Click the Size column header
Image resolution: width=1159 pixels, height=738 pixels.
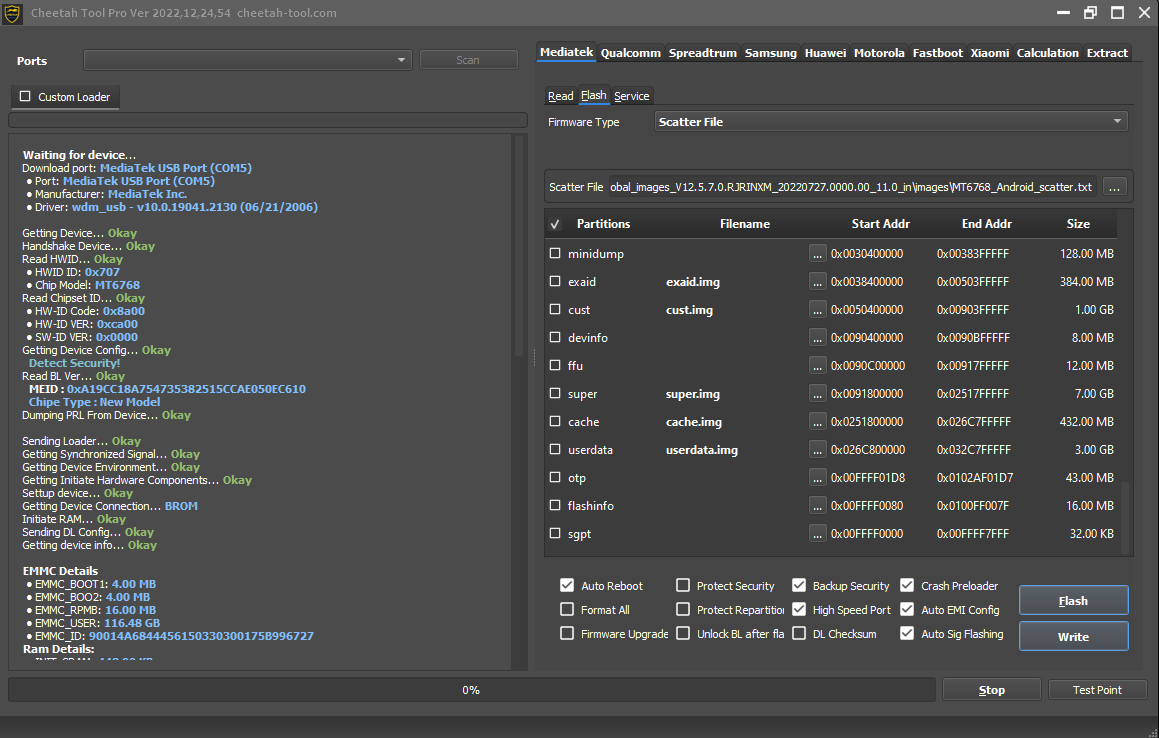click(1078, 224)
